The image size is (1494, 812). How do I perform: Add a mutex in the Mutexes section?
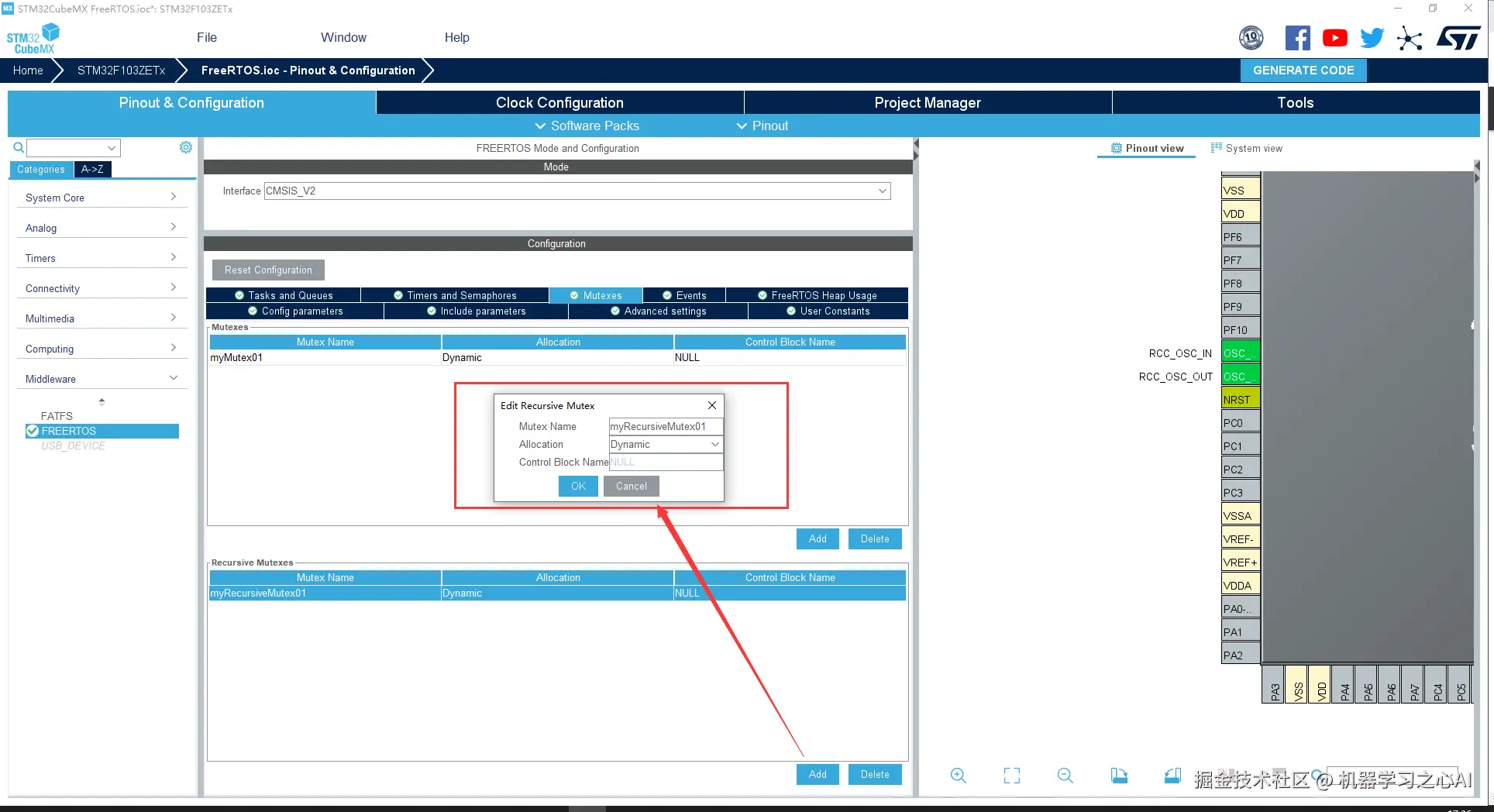point(818,538)
